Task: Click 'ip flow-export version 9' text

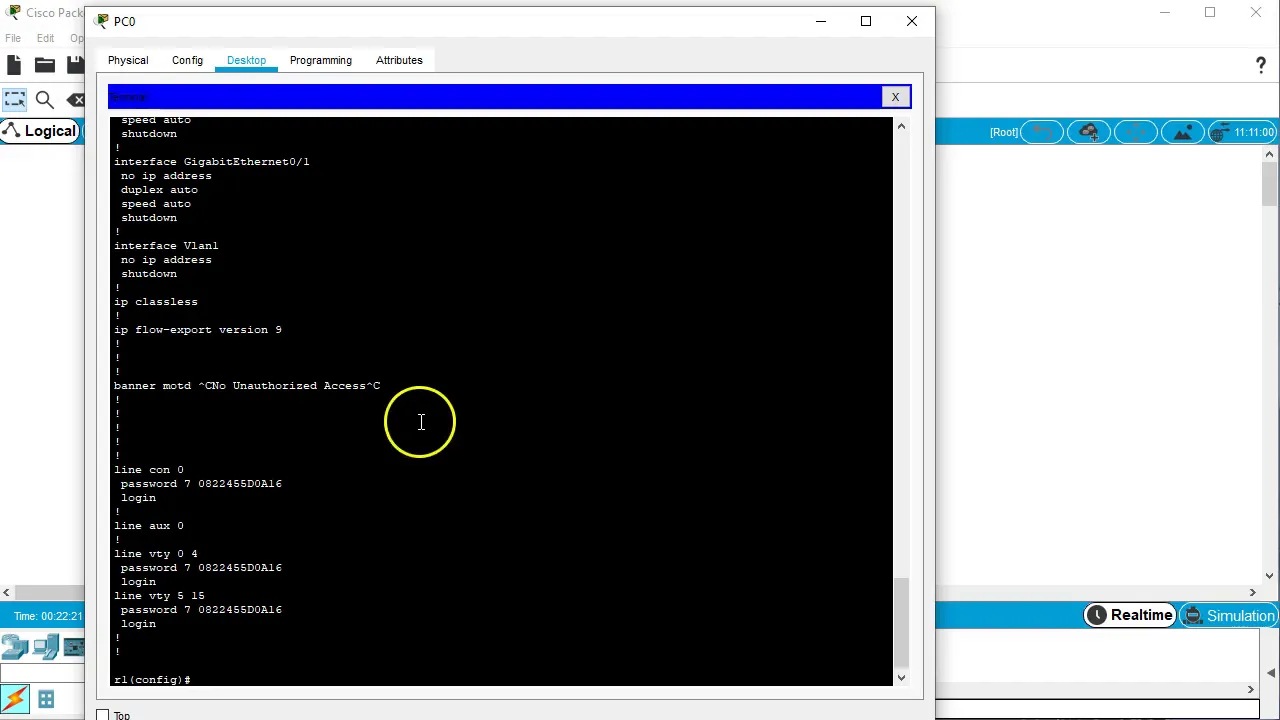Action: point(198,330)
